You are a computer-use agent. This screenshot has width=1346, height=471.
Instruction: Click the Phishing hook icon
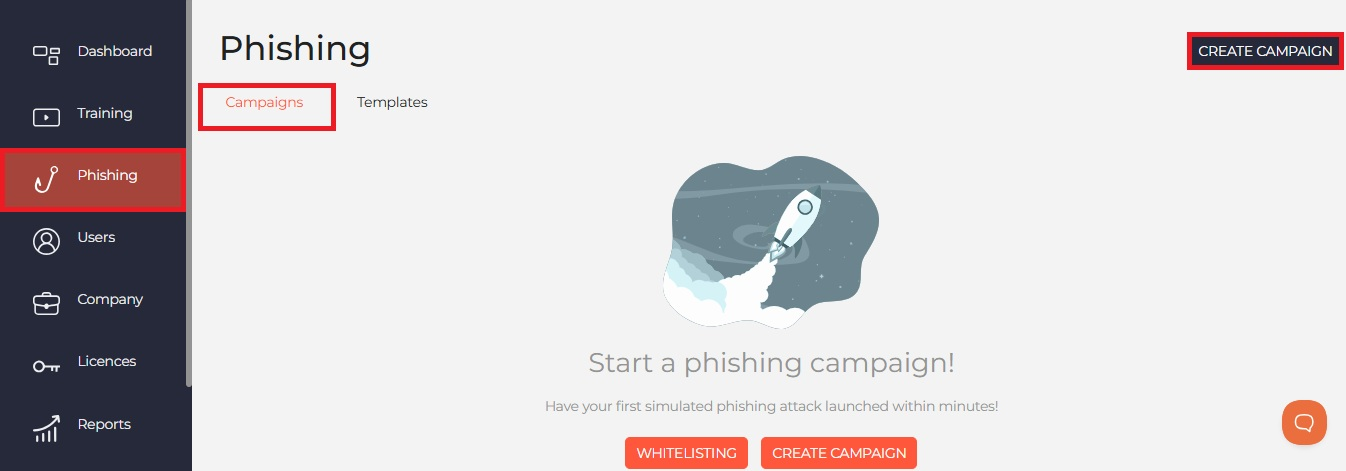click(x=46, y=179)
